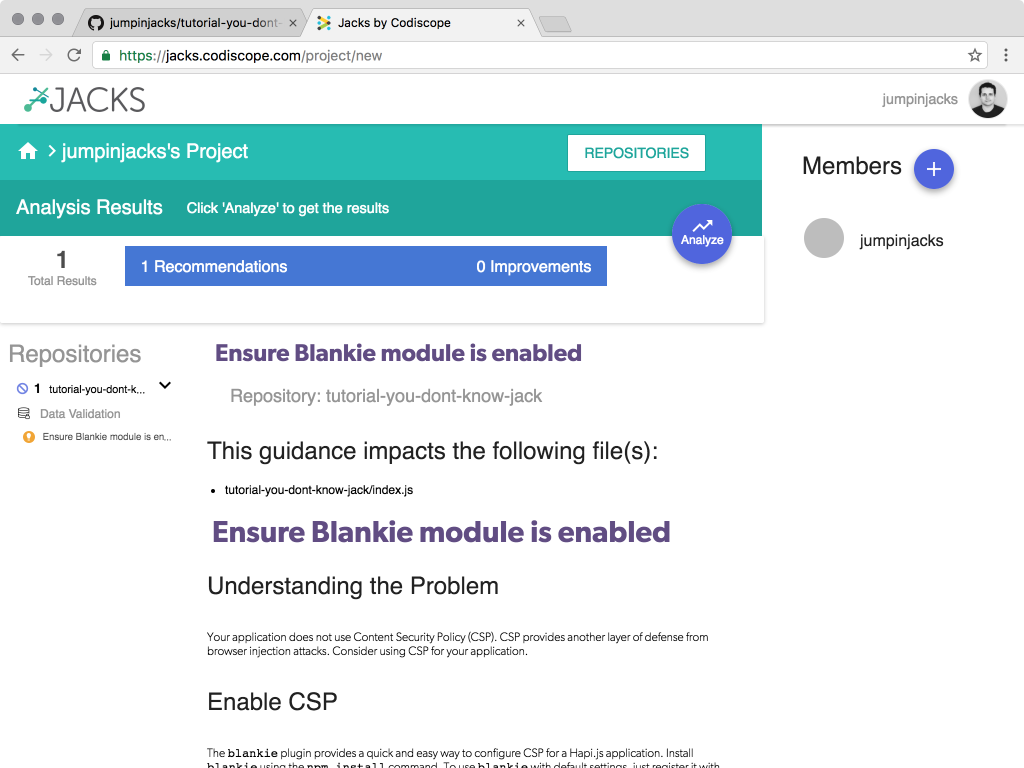Click the Data Validation category icon
The height and width of the screenshot is (768, 1024).
[24, 413]
